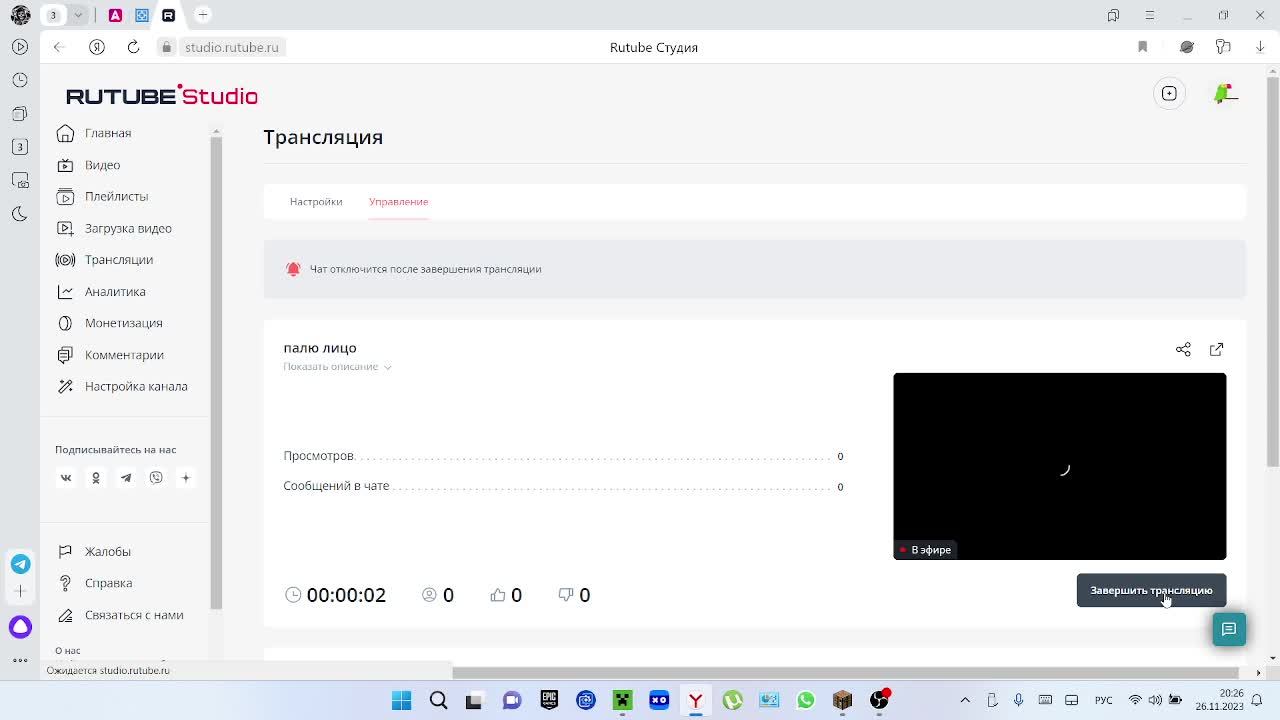
Task: Expand Показать описание under the stream title
Action: tap(337, 366)
